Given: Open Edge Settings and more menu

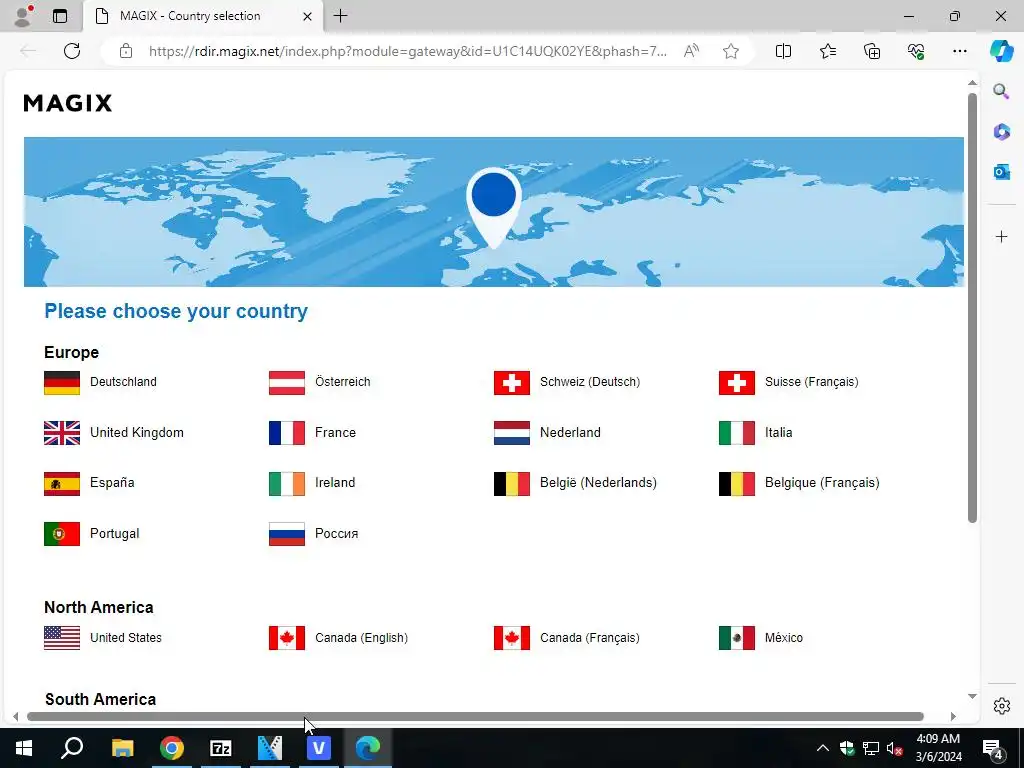Looking at the screenshot, I should [959, 51].
